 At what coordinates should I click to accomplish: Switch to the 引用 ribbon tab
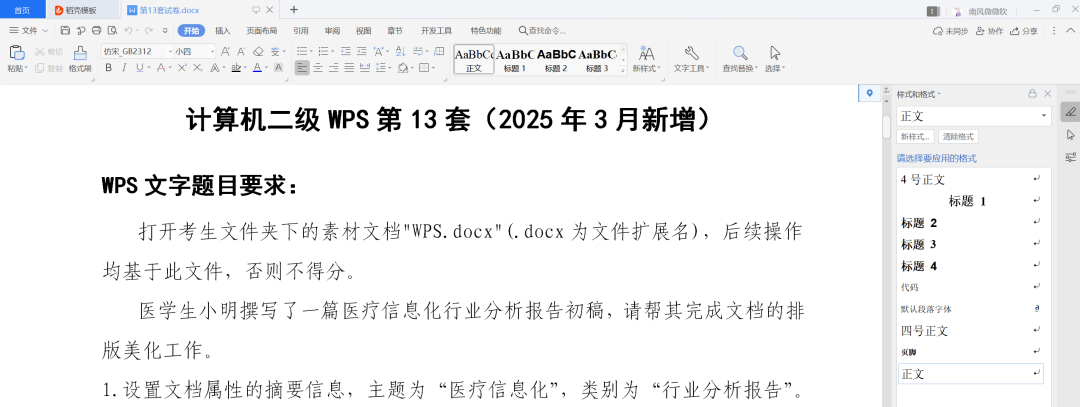pos(300,31)
